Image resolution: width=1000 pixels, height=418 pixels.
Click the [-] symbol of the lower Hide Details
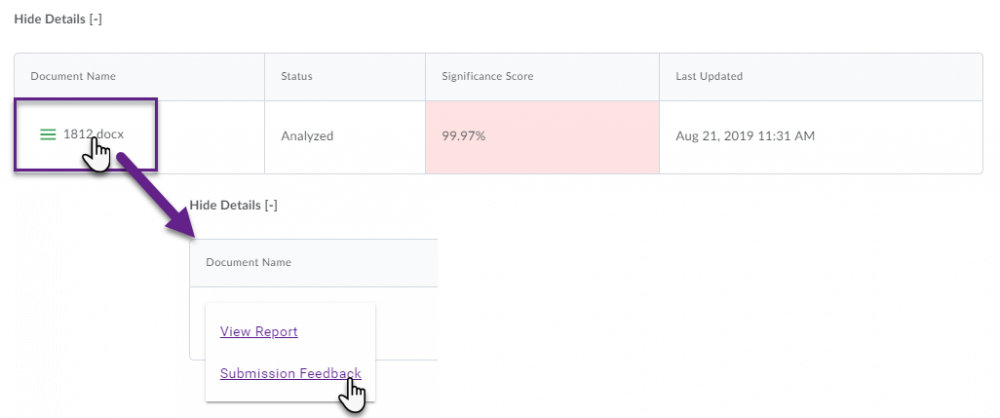coord(270,205)
